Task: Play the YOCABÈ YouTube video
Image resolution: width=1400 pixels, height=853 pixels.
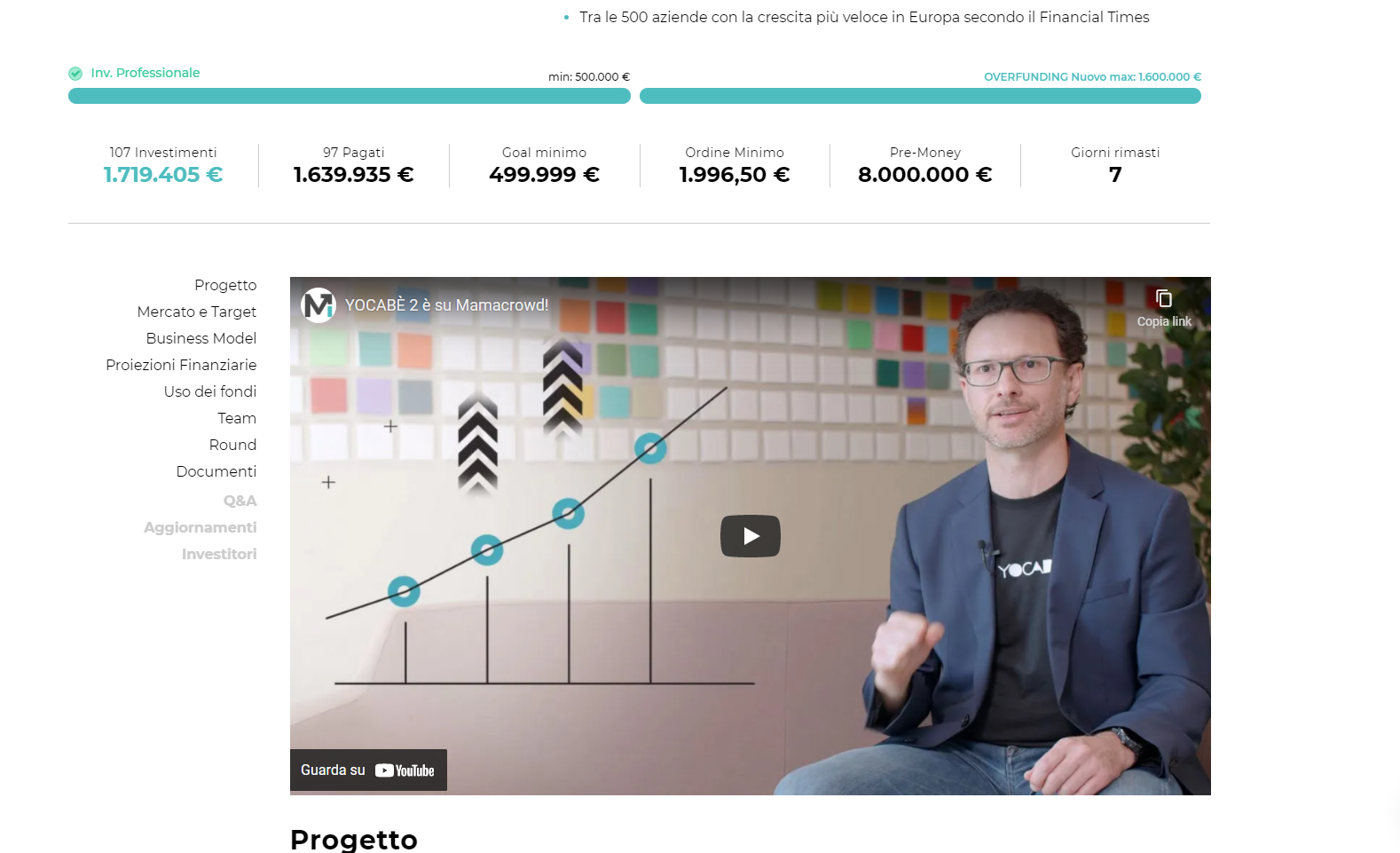Action: [750, 536]
